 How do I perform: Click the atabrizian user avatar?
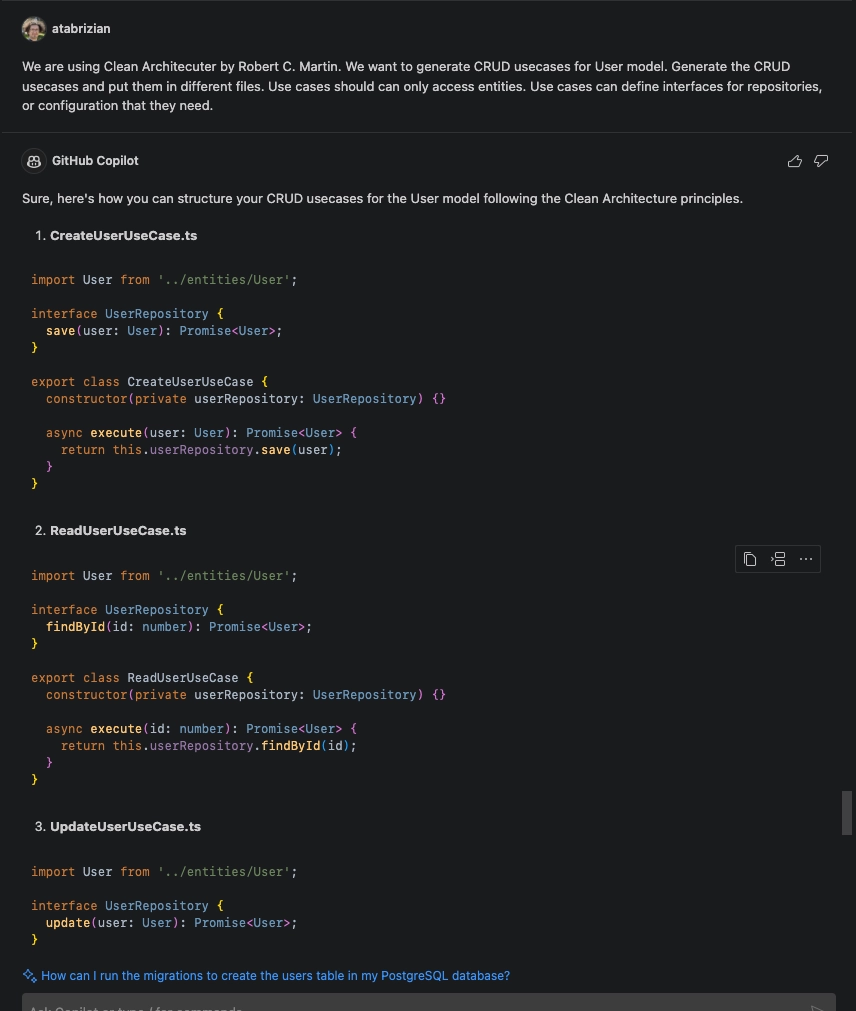(x=34, y=29)
